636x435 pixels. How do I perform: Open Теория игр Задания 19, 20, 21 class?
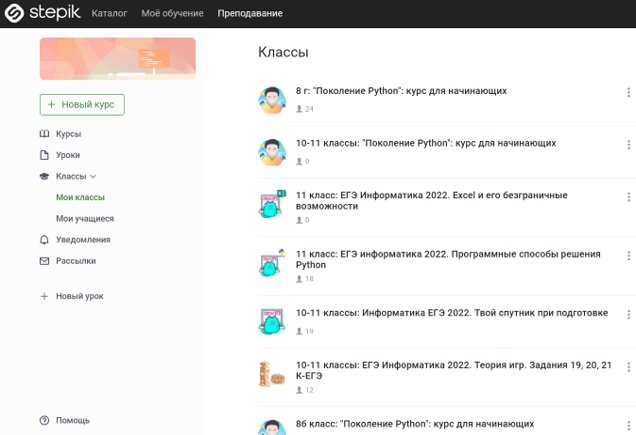click(453, 370)
